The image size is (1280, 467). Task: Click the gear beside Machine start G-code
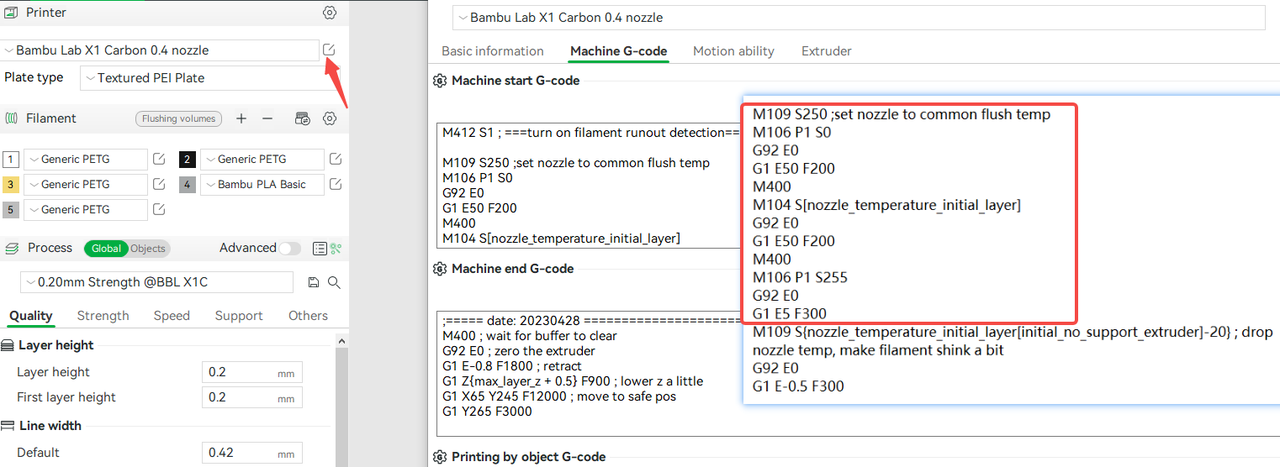(x=439, y=81)
